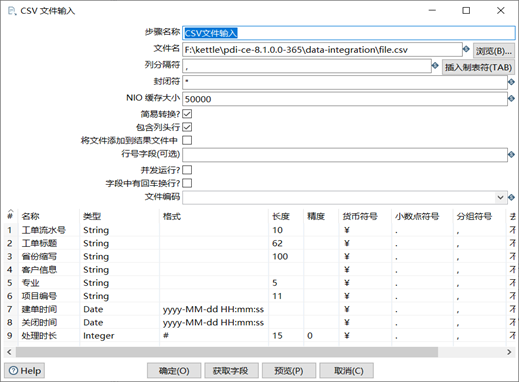Click the length cell showing 15
Screen dimensions: 519x382
pos(286,335)
